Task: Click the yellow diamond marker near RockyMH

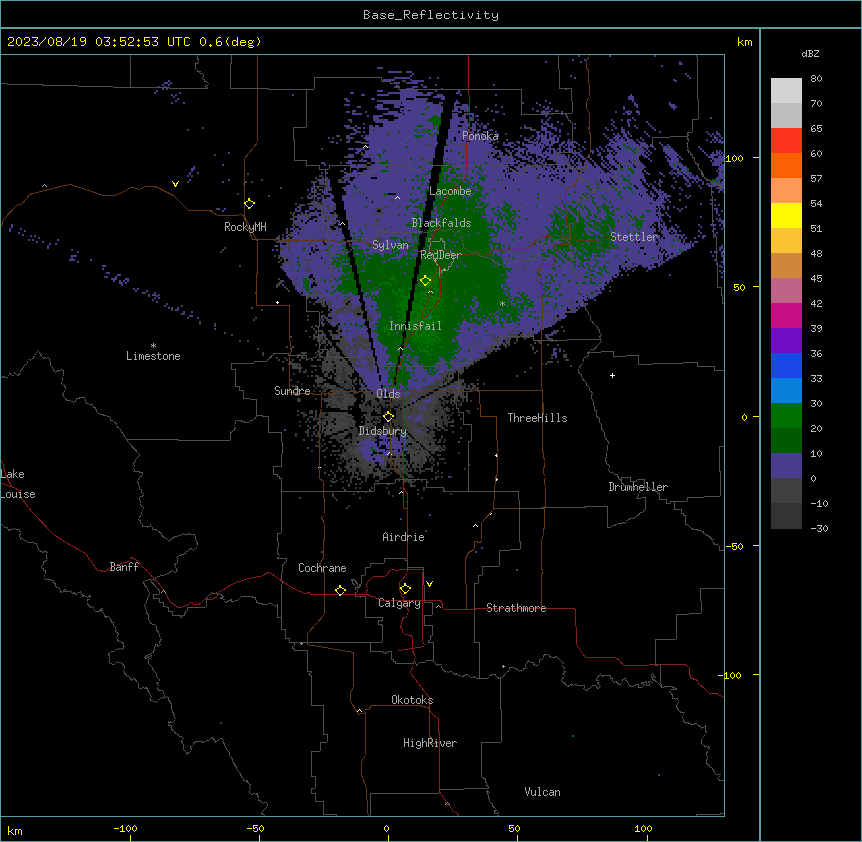Action: coord(249,204)
